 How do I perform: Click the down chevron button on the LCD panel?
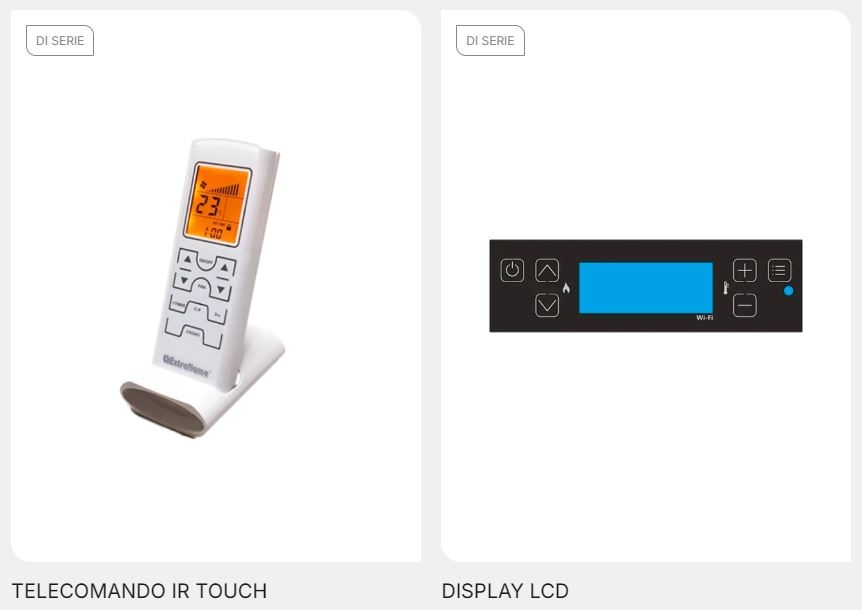point(547,306)
